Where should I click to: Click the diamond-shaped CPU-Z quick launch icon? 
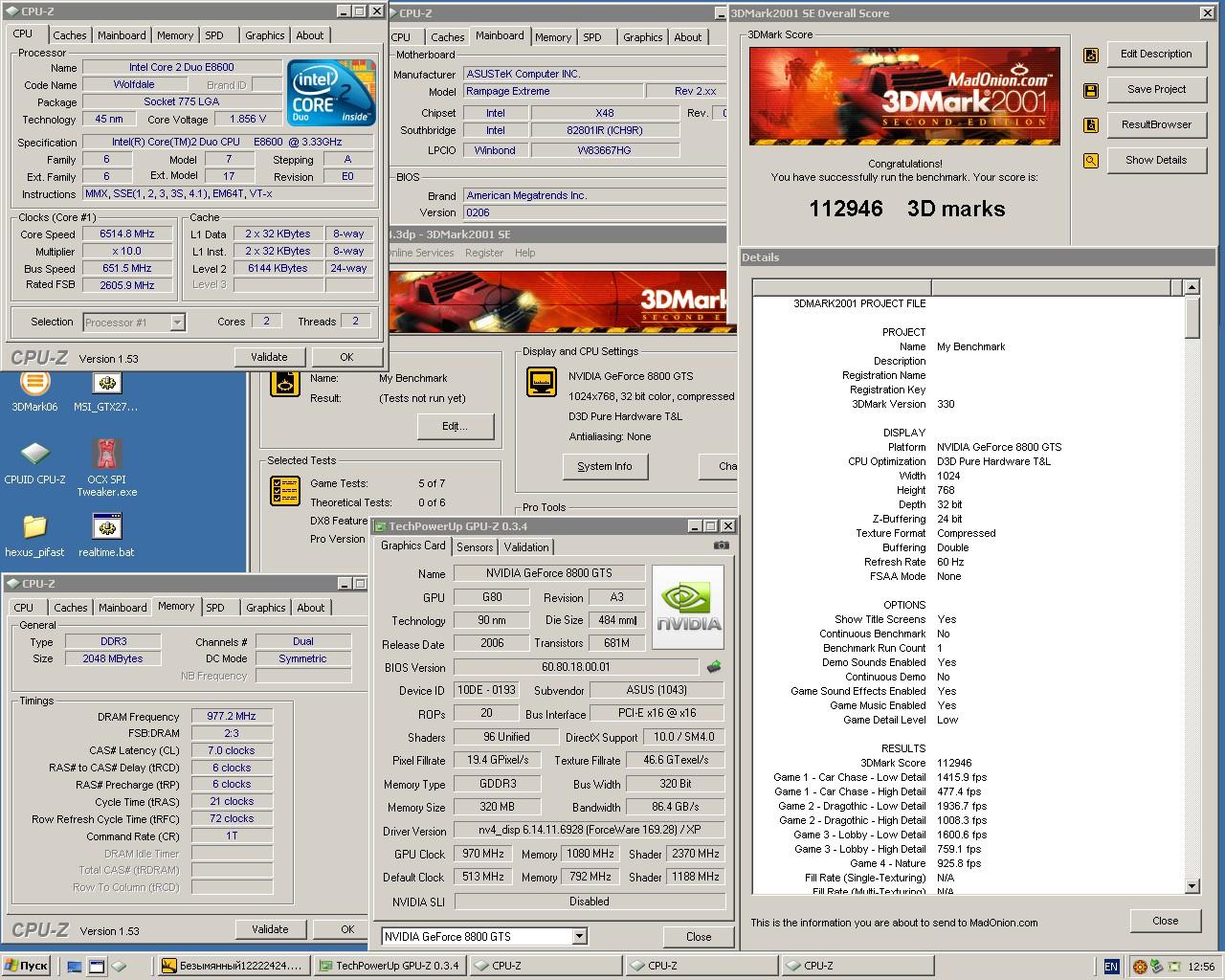tap(119, 967)
